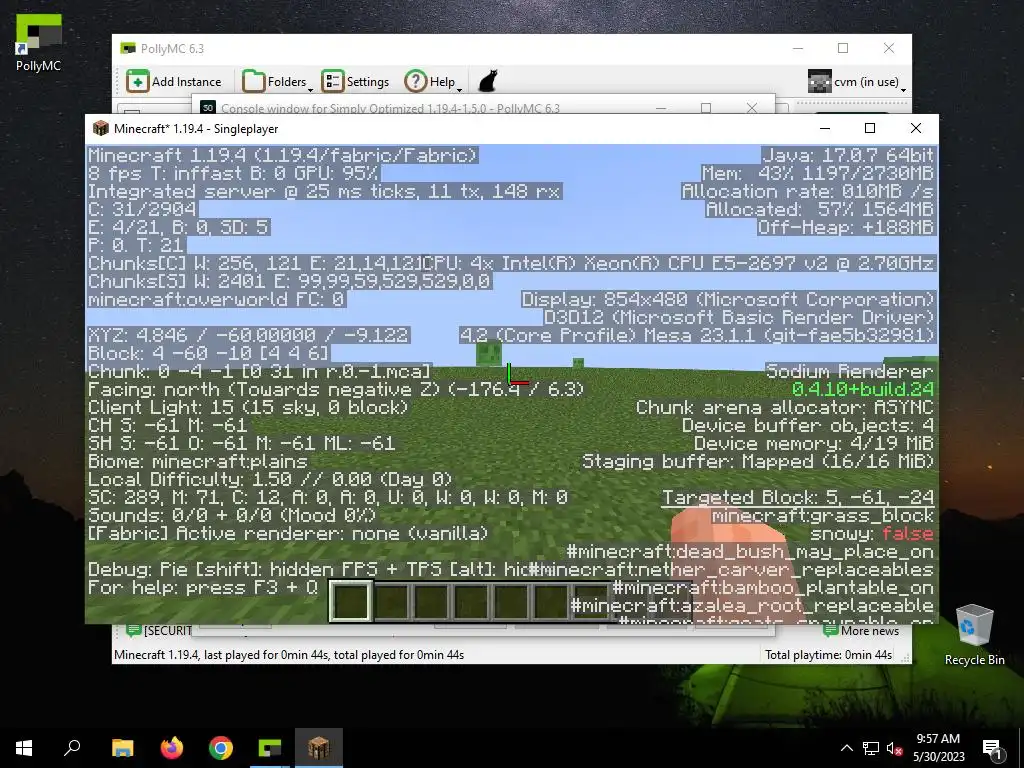The image size is (1024, 768).
Task: Open PollyMC Settings
Action: click(x=355, y=82)
